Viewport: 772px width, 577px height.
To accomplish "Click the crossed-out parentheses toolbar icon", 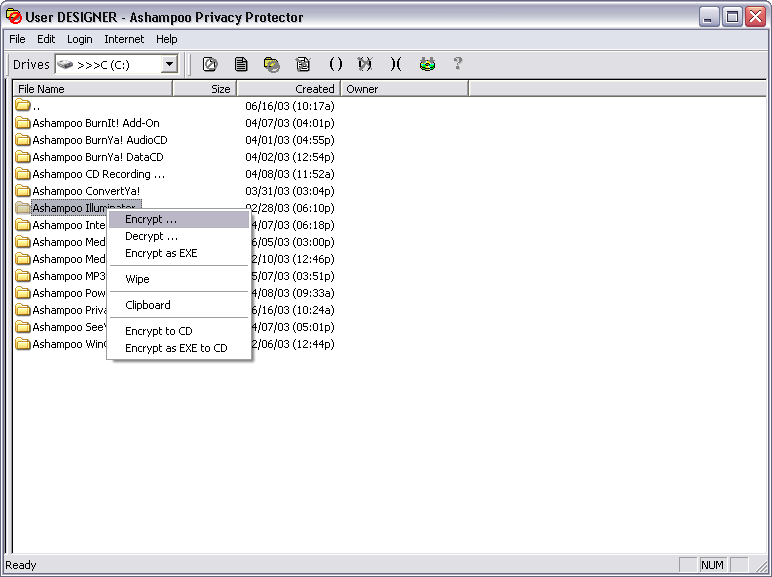I will pyautogui.click(x=365, y=64).
